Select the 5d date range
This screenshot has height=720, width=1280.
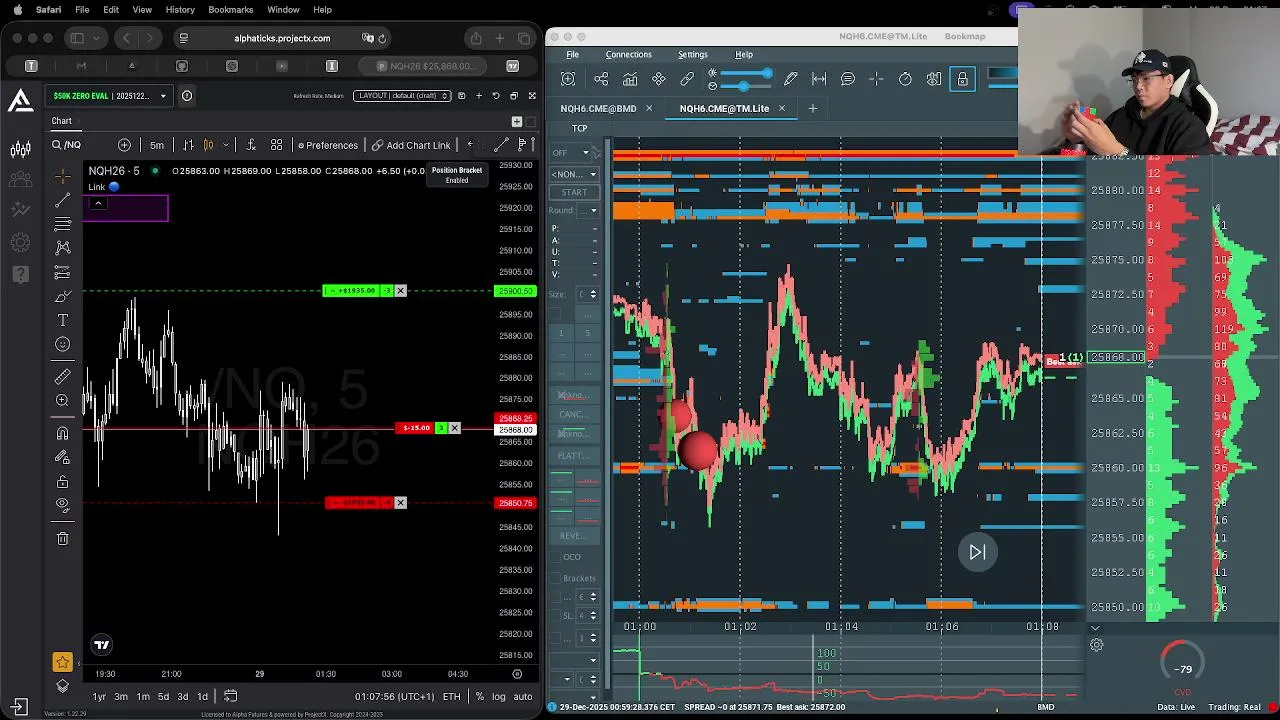[163, 697]
